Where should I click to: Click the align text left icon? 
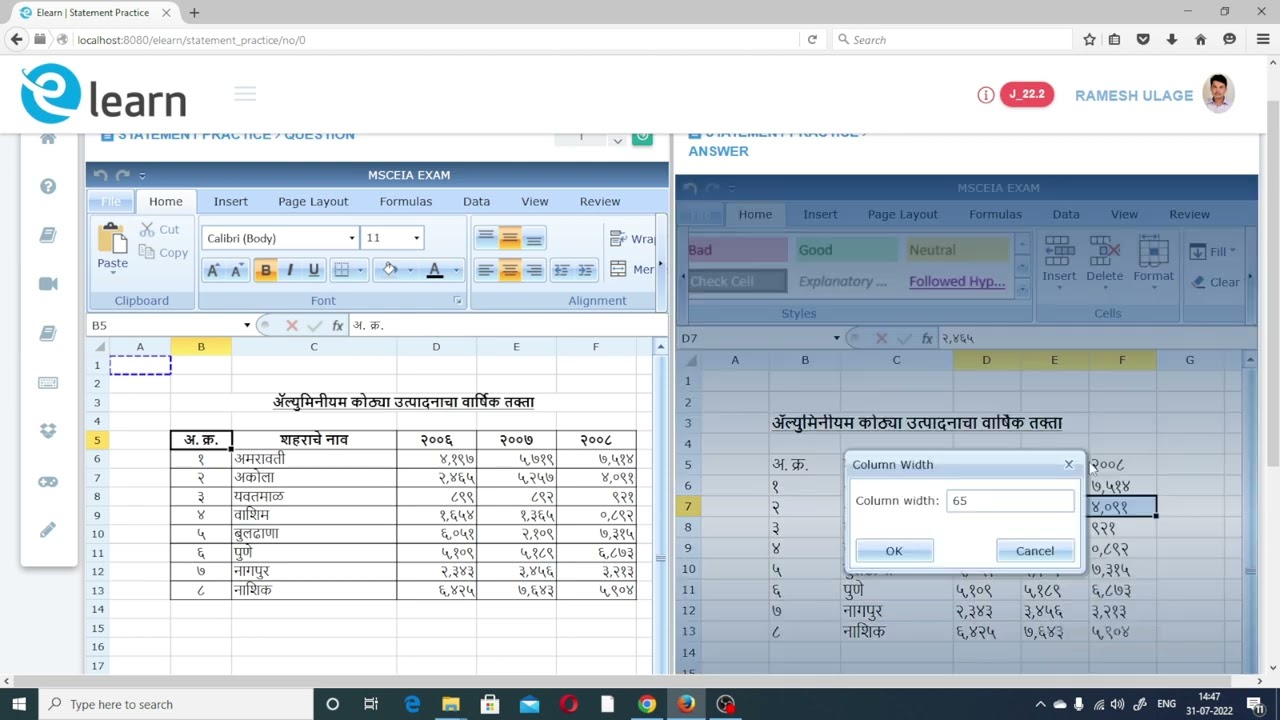pos(485,270)
